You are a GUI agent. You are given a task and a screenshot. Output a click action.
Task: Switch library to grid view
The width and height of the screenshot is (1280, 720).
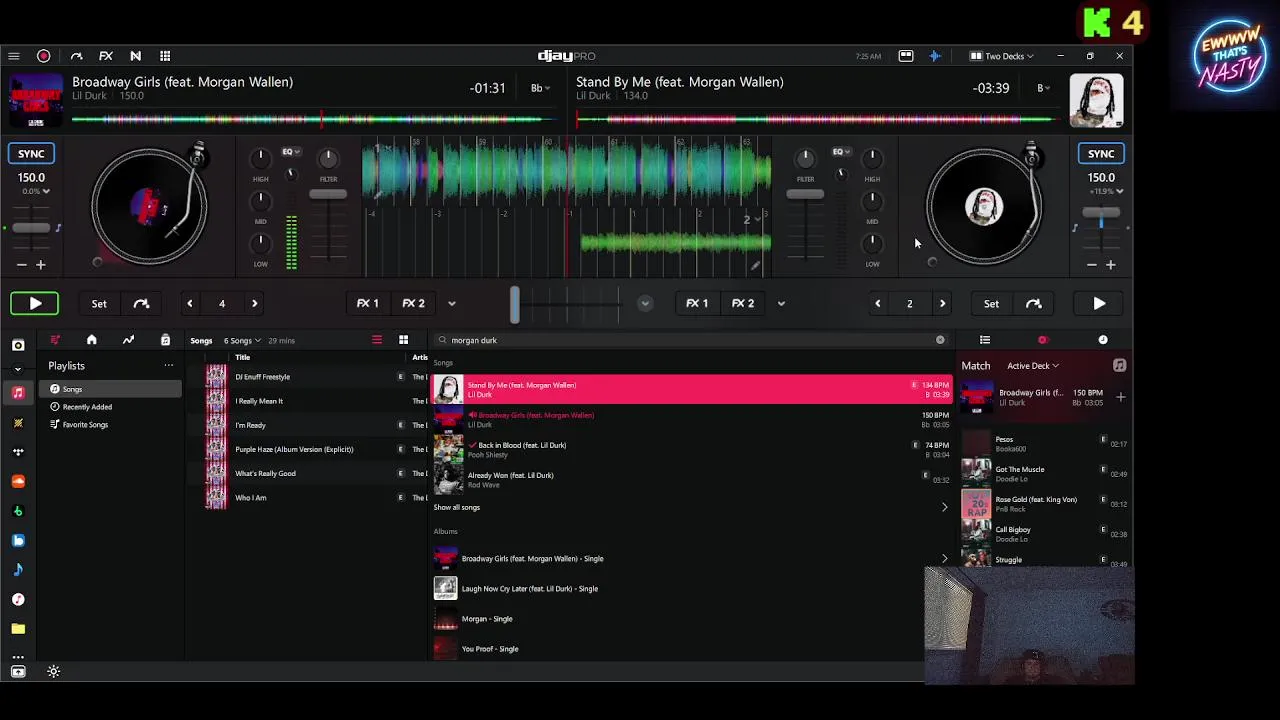404,340
